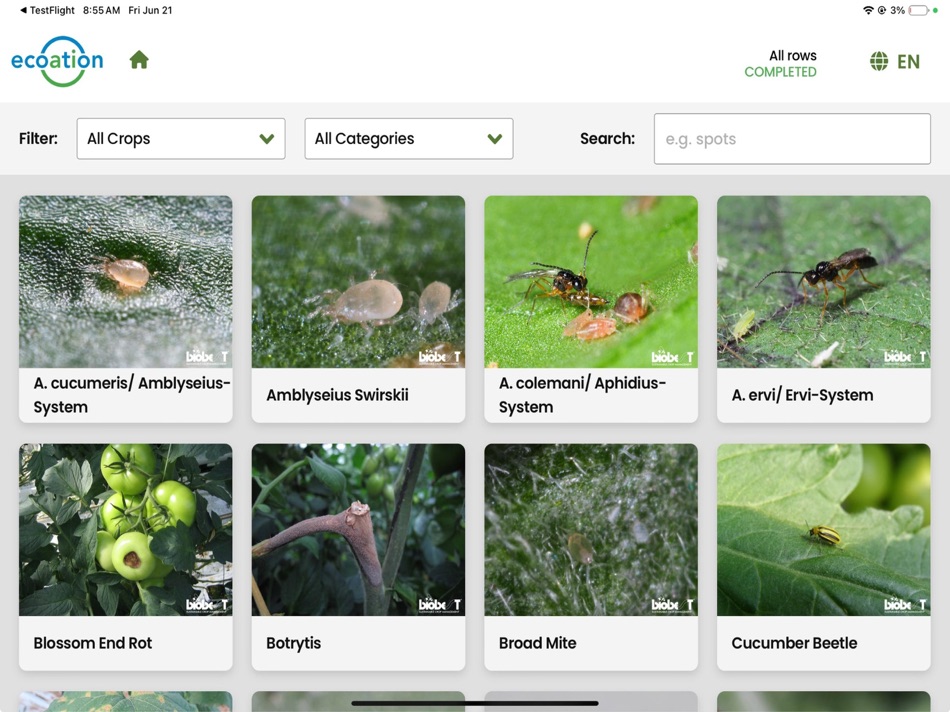The width and height of the screenshot is (950, 712).
Task: Tap the ecoation logo
Action: [x=57, y=61]
